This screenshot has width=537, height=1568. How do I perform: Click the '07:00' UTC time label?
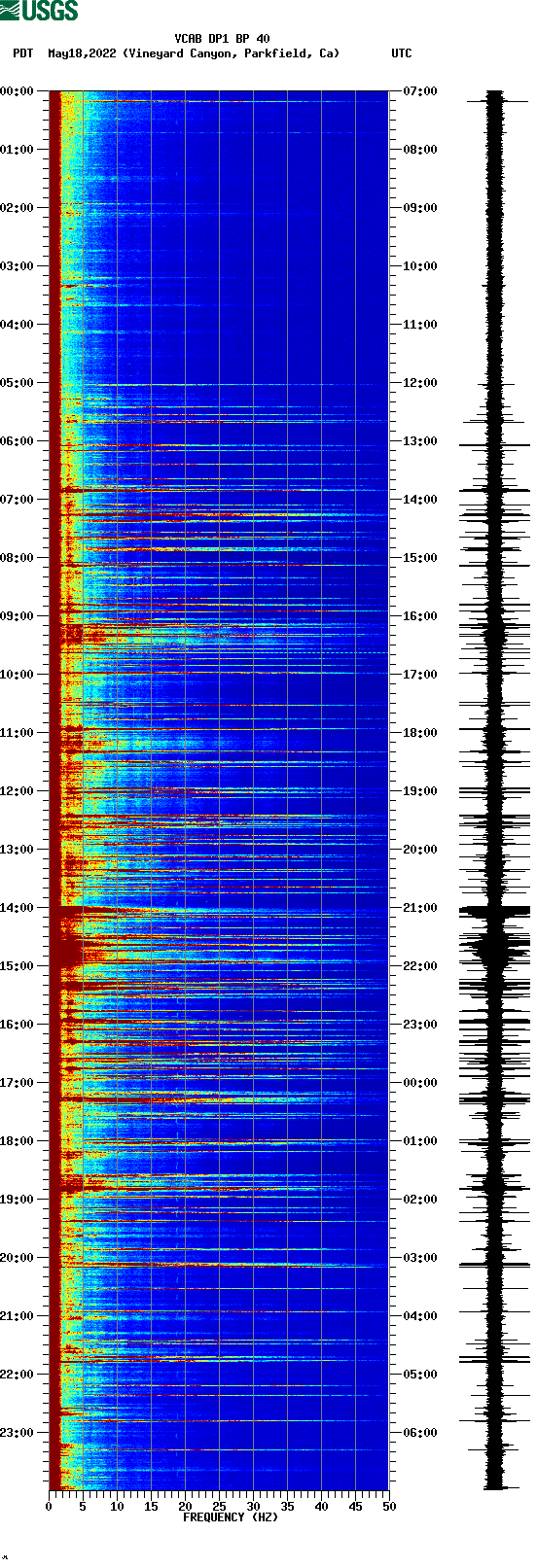(x=420, y=91)
